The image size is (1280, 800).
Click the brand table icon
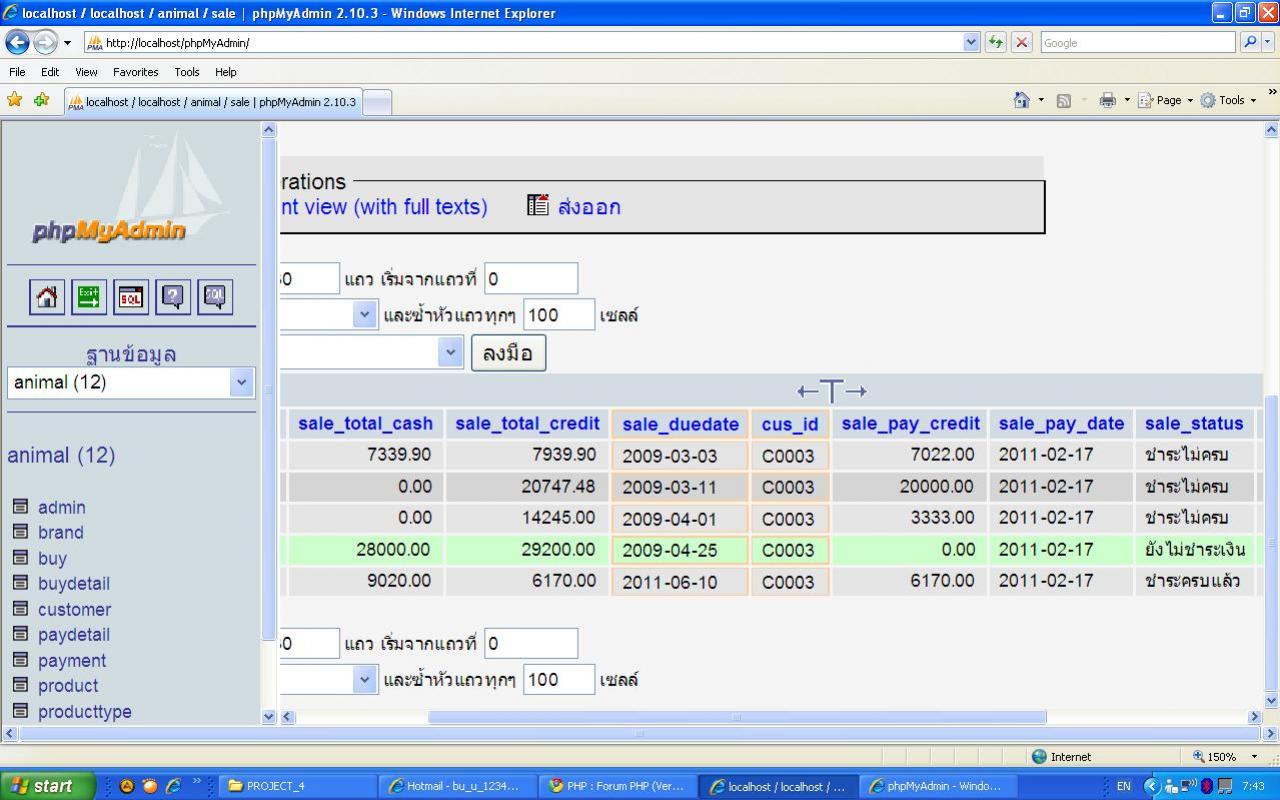tap(20, 532)
